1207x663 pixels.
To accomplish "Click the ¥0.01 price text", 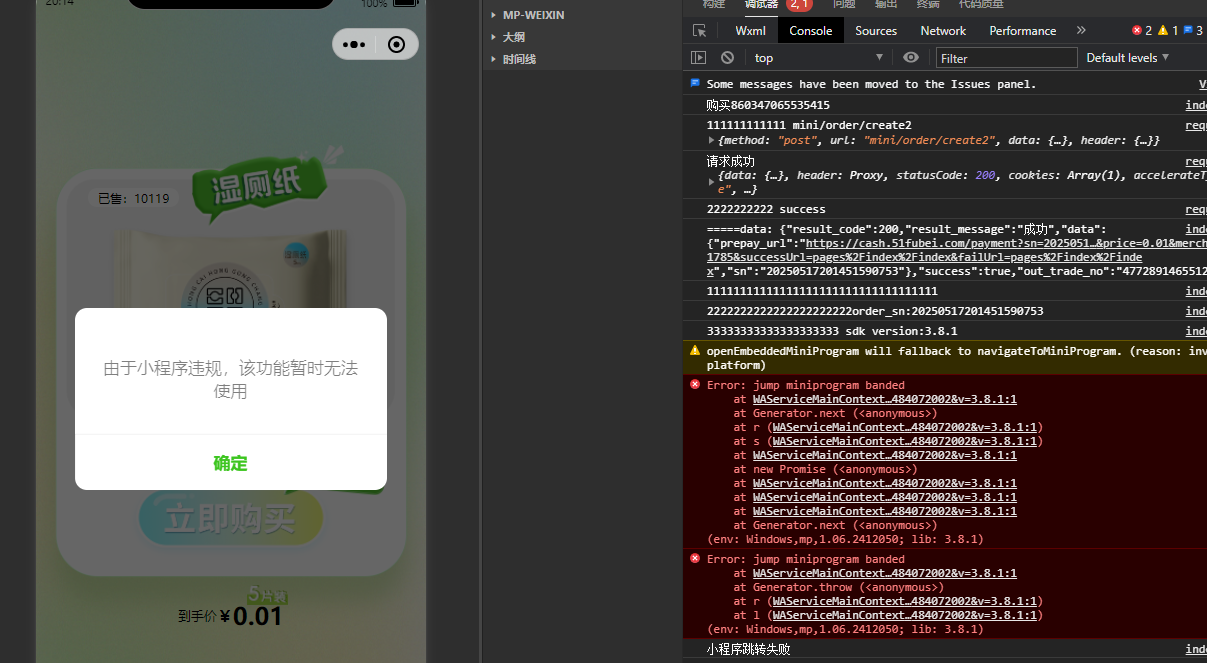I will pyautogui.click(x=251, y=615).
